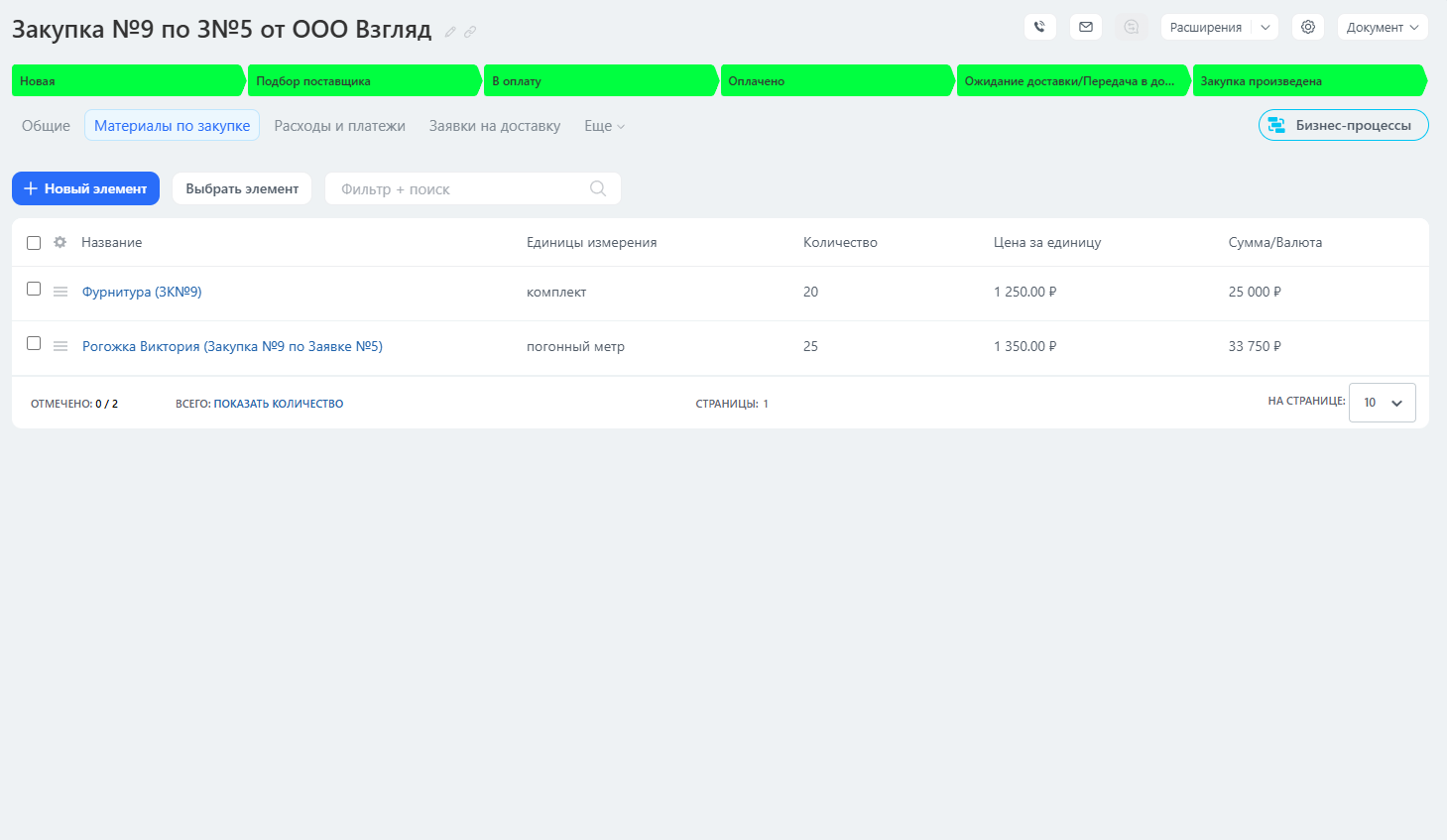Open the per-page dropdown showing 10
Viewport: 1447px width, 840px height.
click(x=1382, y=403)
